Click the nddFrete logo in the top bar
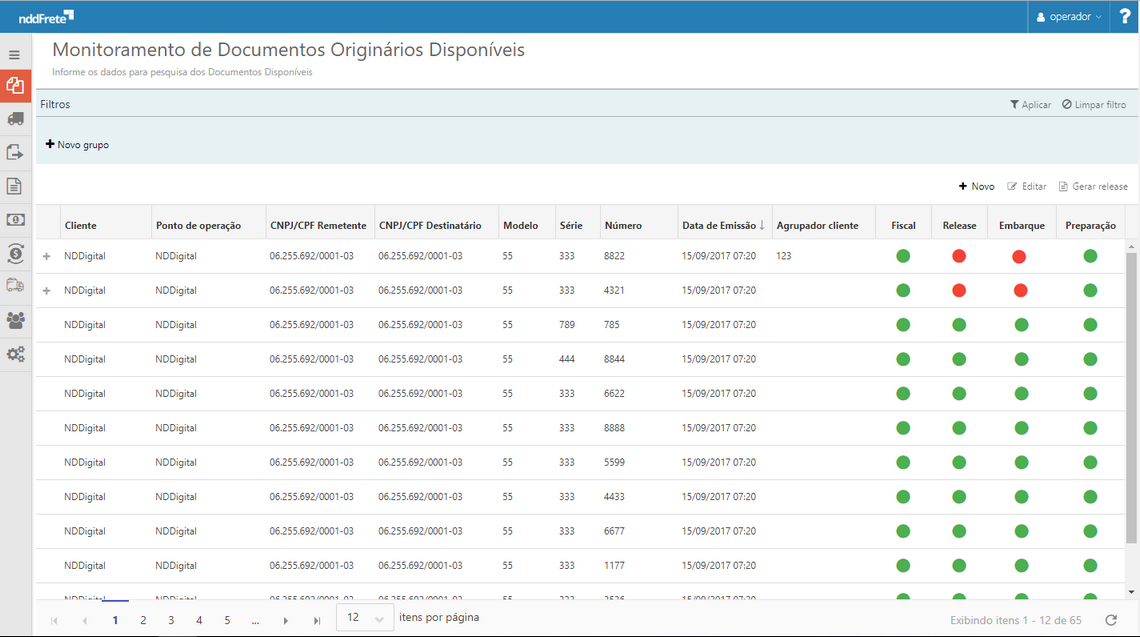Screen dimensions: 1140x637 [44, 16]
